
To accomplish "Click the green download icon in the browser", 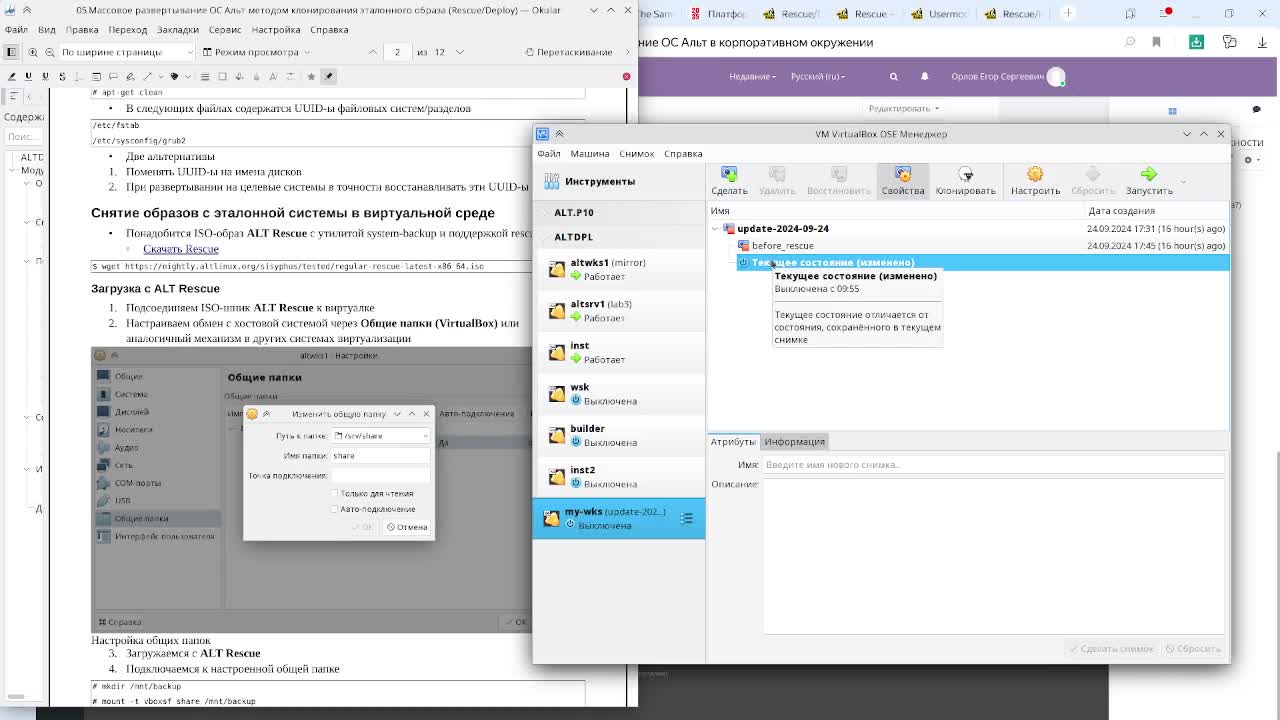I will (1196, 42).
